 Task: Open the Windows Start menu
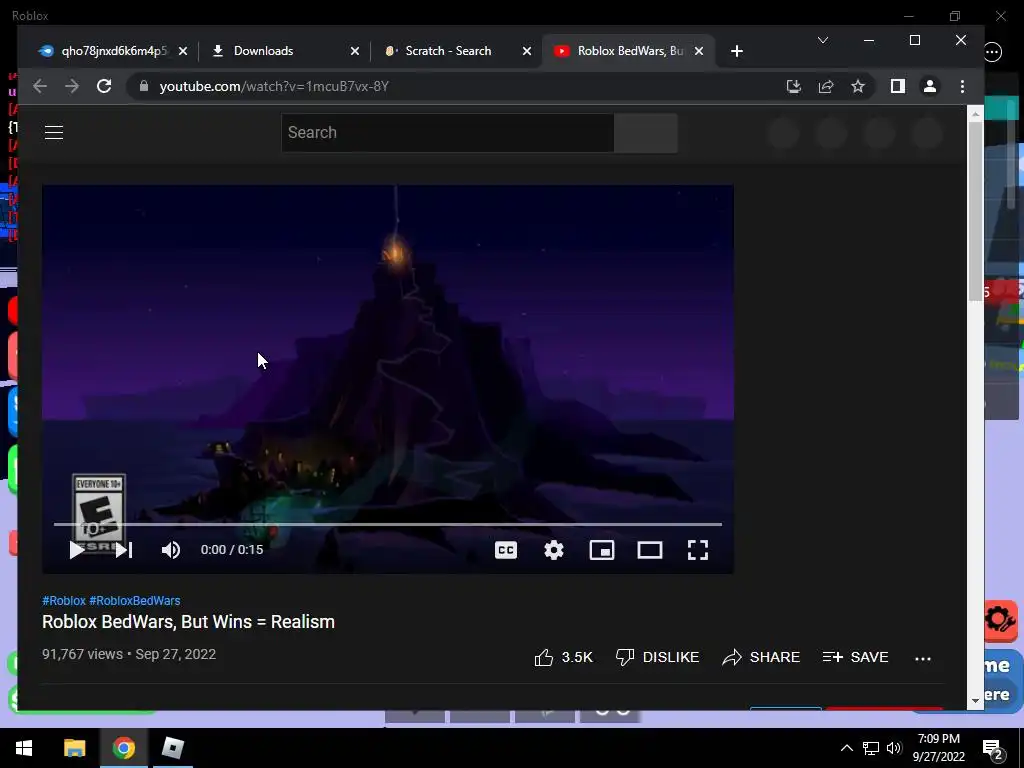(24, 748)
